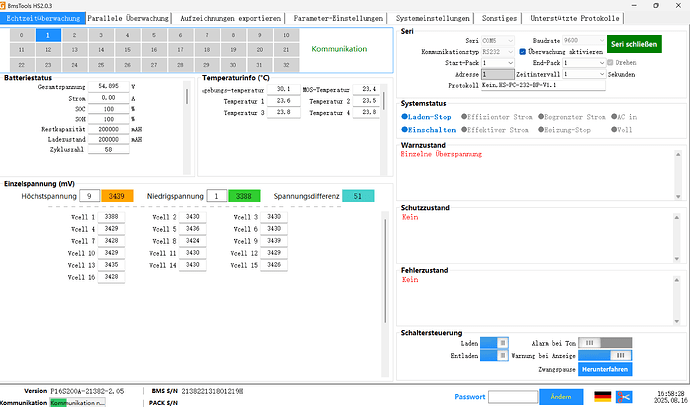Image resolution: width=690 pixels, height=407 pixels.
Task: Click the scissors screenshot icon
Action: point(624,396)
